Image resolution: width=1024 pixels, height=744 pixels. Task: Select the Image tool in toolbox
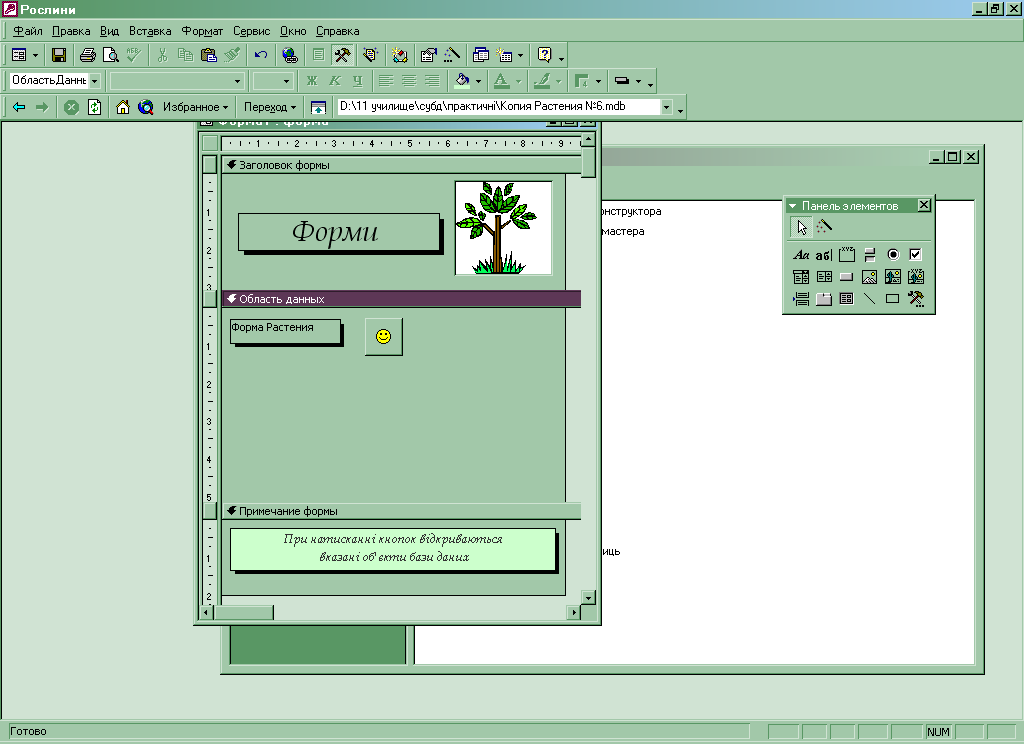pyautogui.click(x=869, y=277)
